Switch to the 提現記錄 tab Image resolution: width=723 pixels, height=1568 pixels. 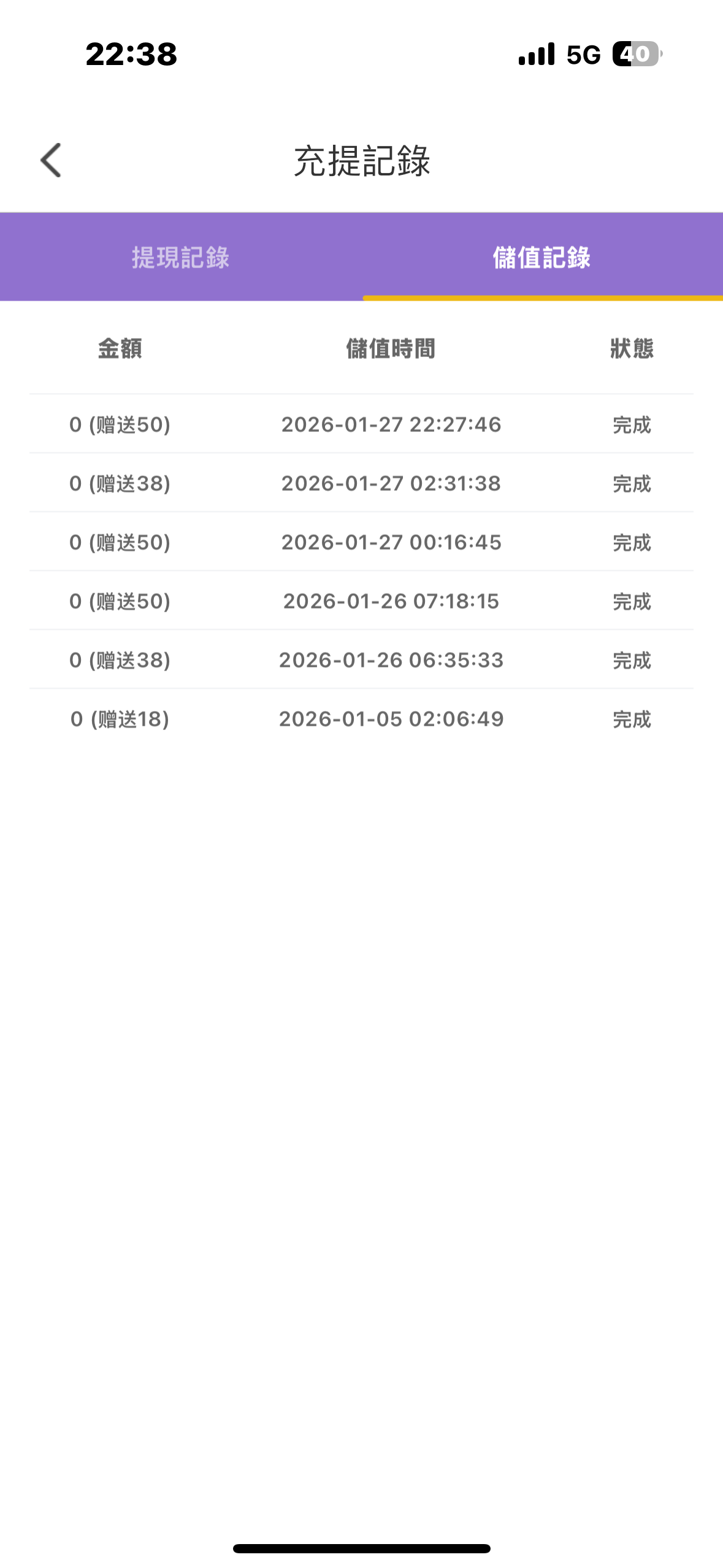181,258
